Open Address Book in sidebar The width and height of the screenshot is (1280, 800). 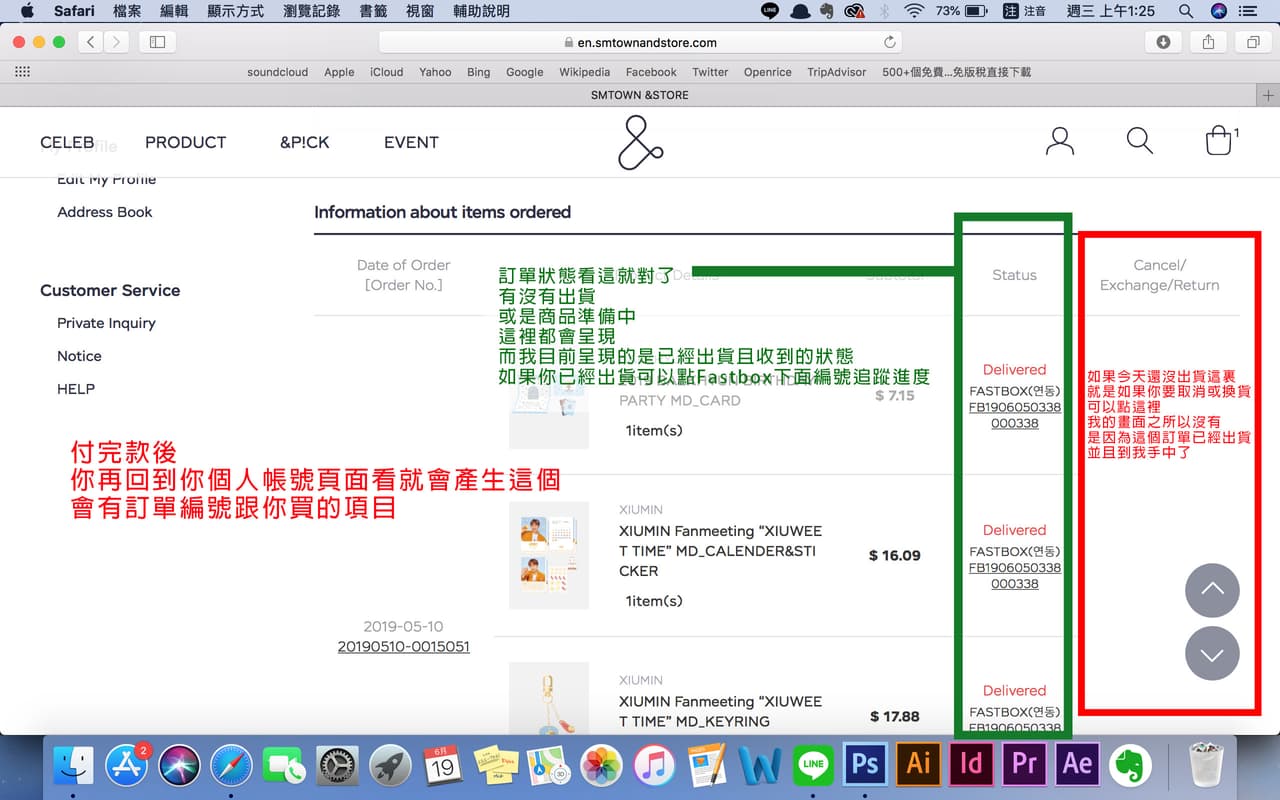click(x=105, y=212)
